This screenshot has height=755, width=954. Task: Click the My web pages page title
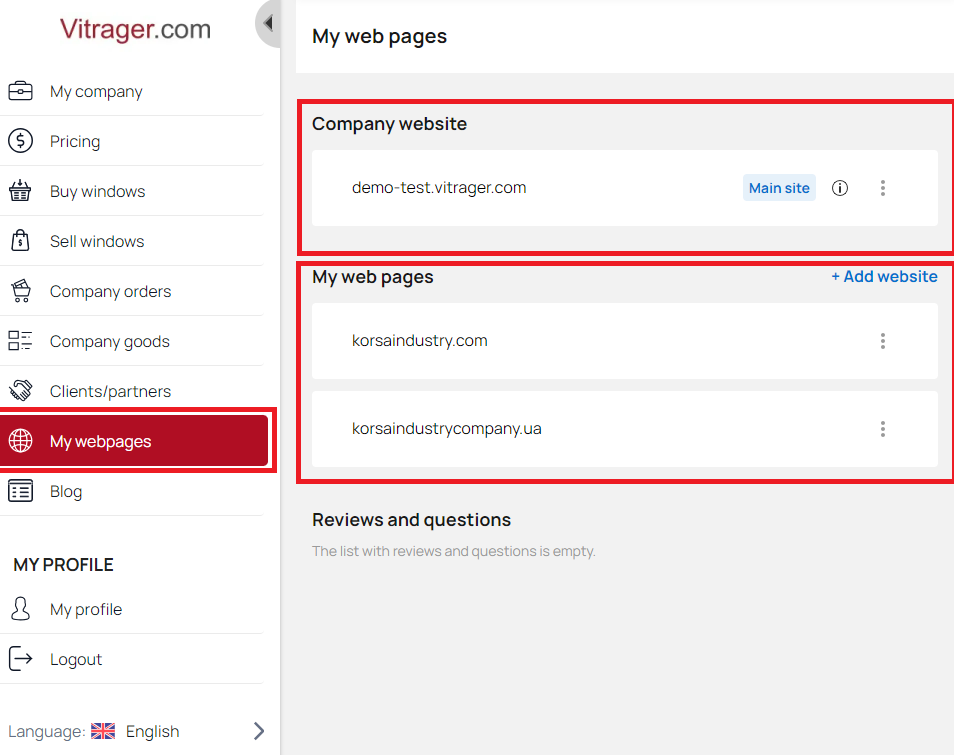(x=379, y=36)
